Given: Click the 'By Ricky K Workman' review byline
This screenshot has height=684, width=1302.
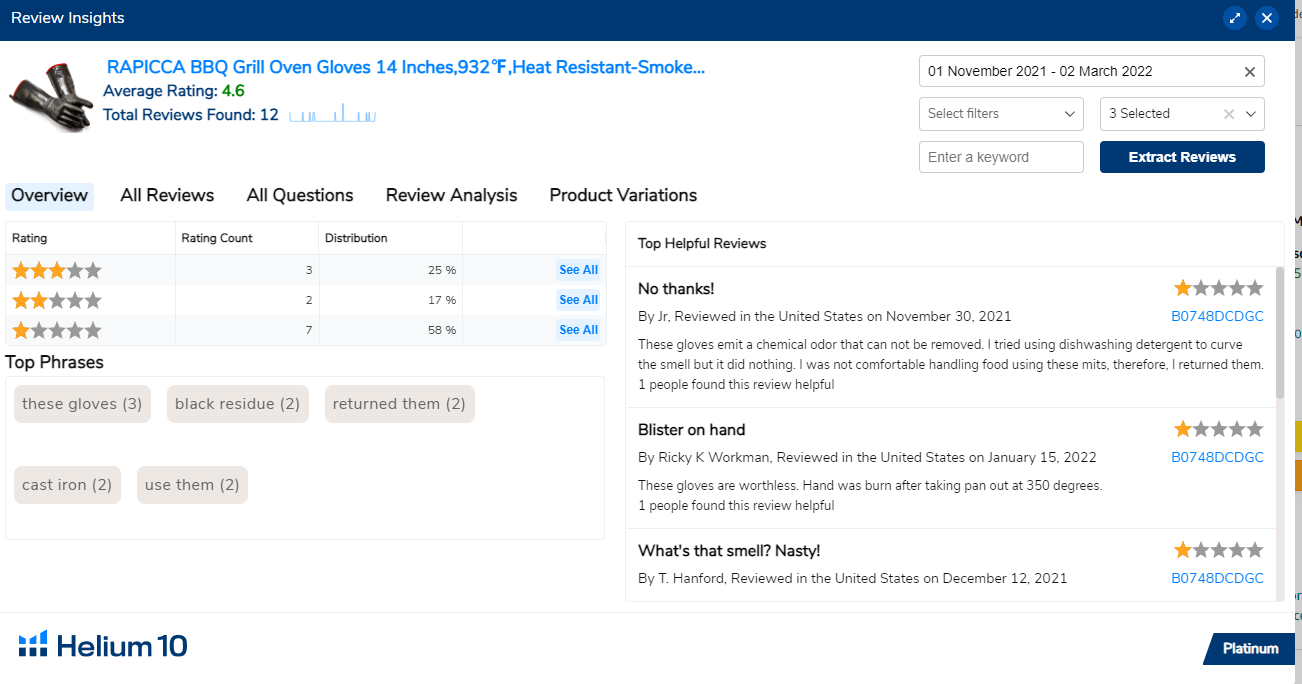Looking at the screenshot, I should tap(867, 457).
